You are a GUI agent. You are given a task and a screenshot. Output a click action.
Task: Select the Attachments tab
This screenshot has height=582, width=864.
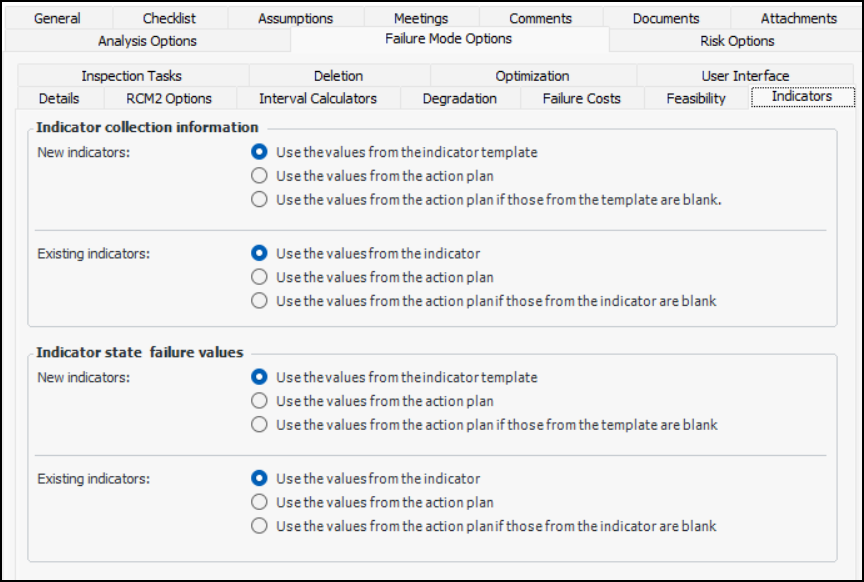tap(798, 18)
